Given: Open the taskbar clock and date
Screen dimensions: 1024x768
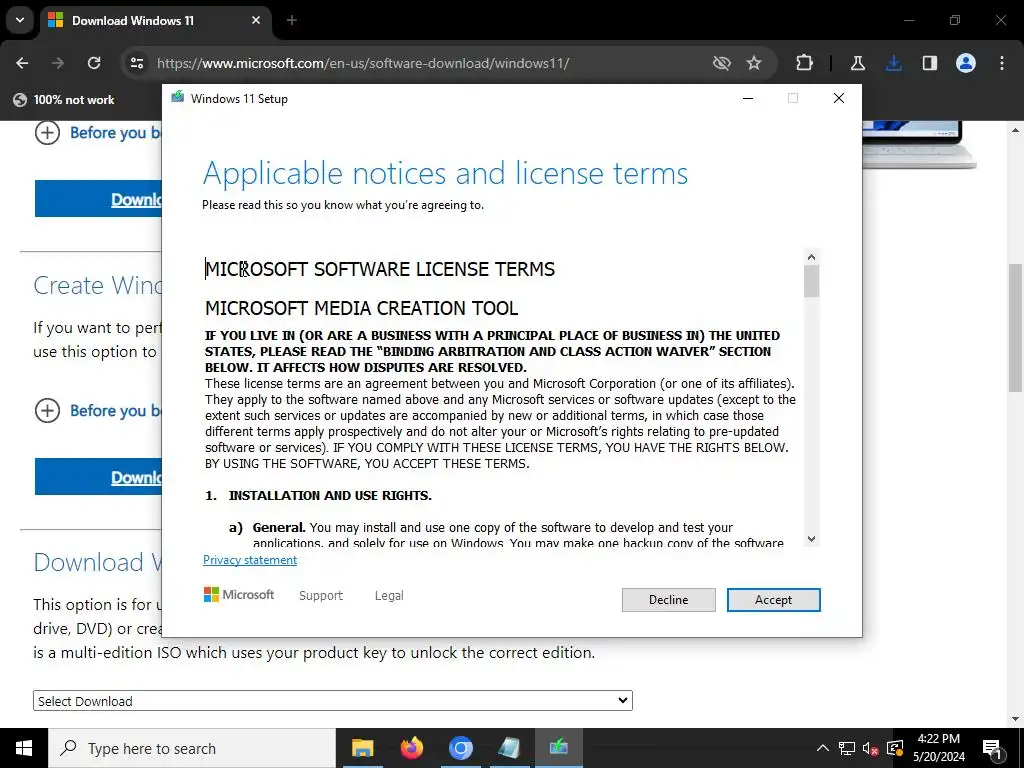Looking at the screenshot, I should 939,748.
